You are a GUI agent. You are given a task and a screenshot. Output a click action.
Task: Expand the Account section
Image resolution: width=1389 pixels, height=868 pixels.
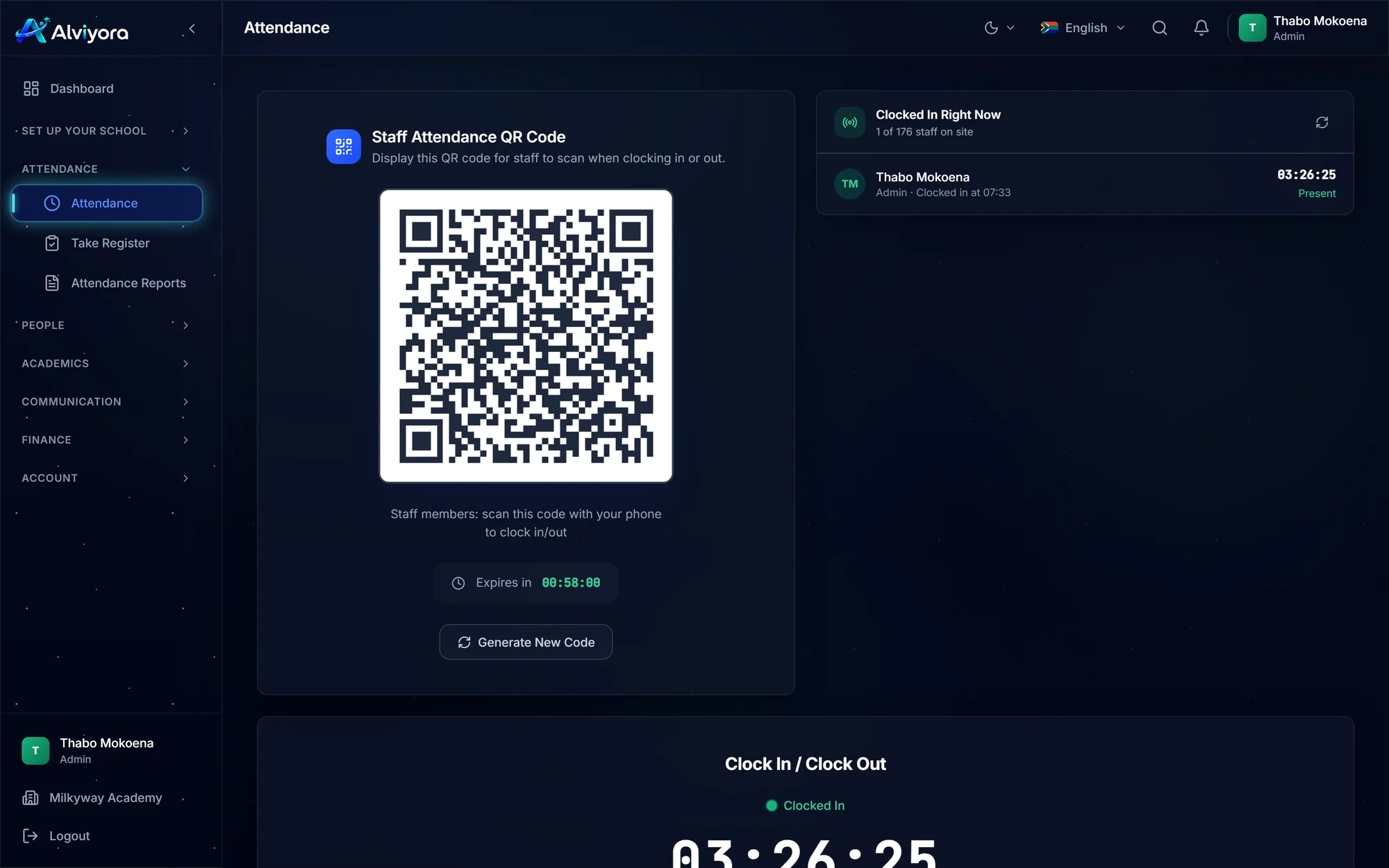click(104, 478)
